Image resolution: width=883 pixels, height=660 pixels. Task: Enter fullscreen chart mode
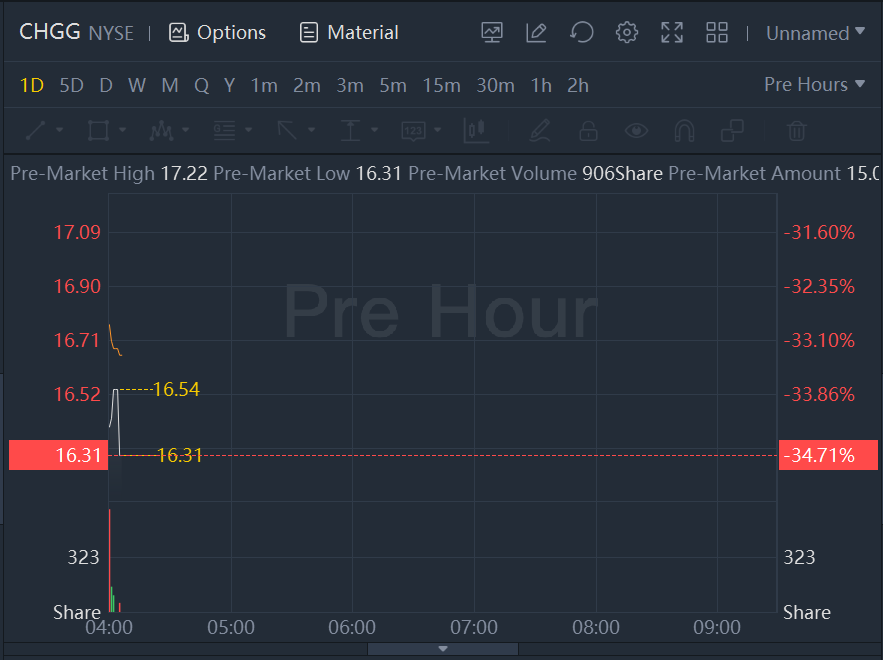coord(672,32)
